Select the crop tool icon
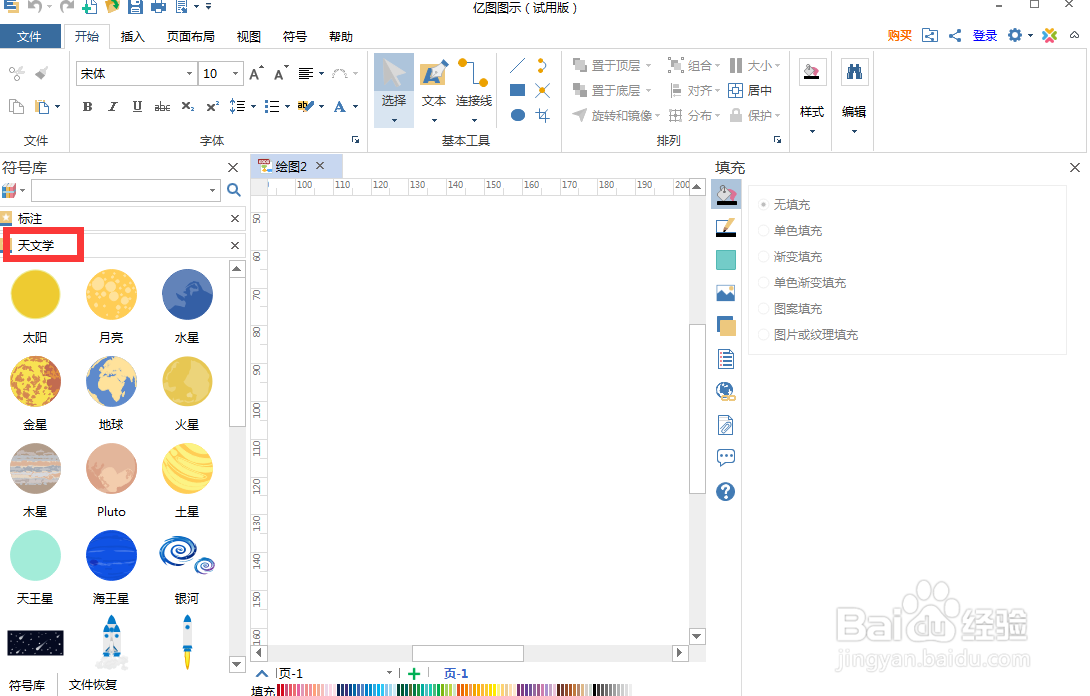 (x=542, y=115)
